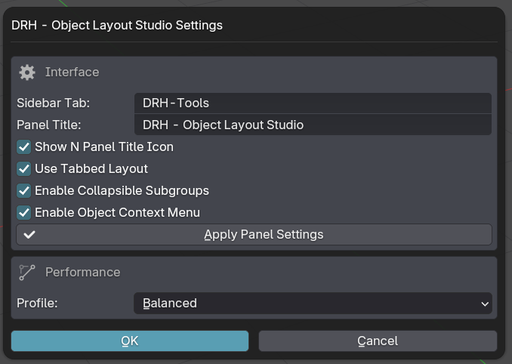Viewport: 512px width, 364px height.
Task: Click the Apply Panel Settings button
Action: (254, 235)
